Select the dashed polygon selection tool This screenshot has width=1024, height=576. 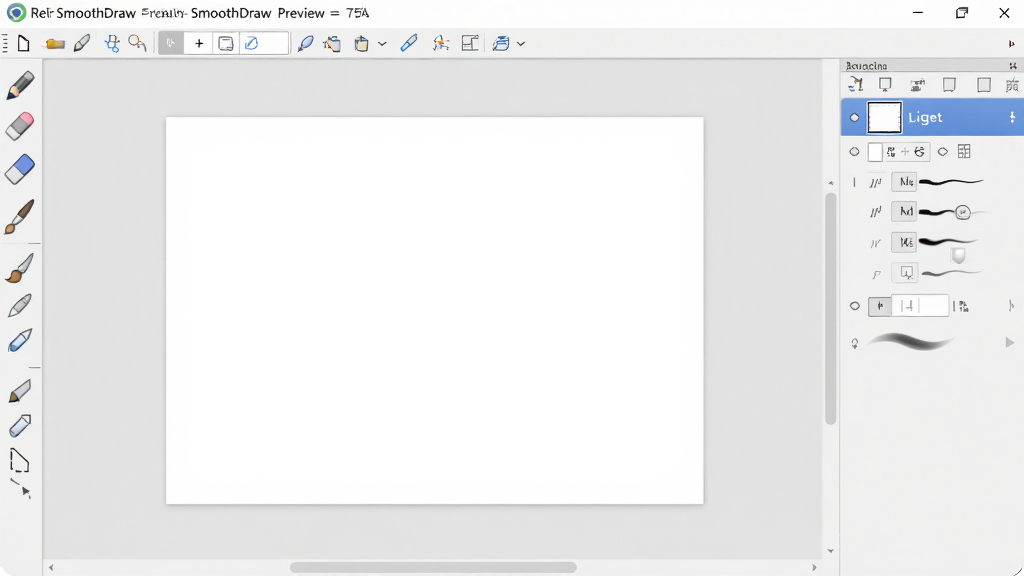point(20,460)
